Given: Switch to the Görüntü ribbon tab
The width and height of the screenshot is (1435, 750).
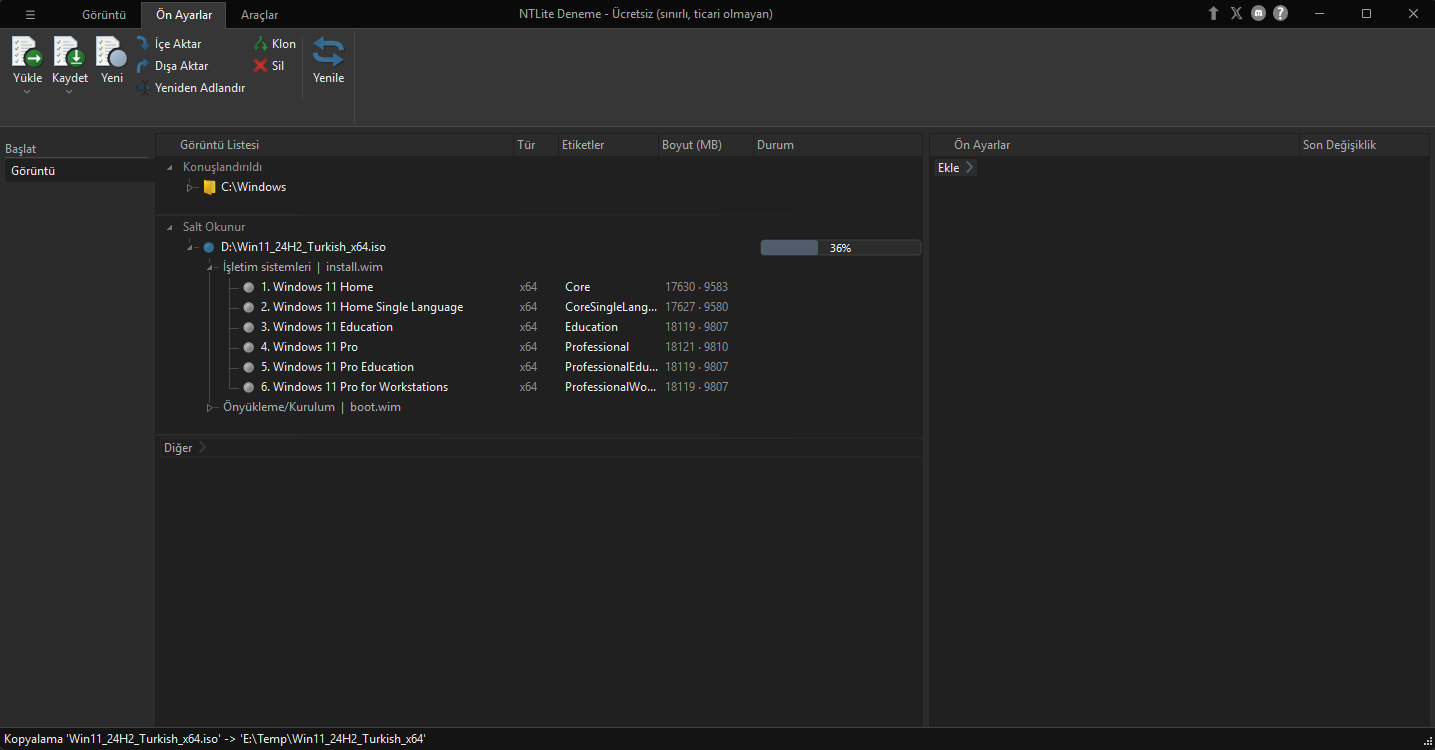Looking at the screenshot, I should point(104,15).
